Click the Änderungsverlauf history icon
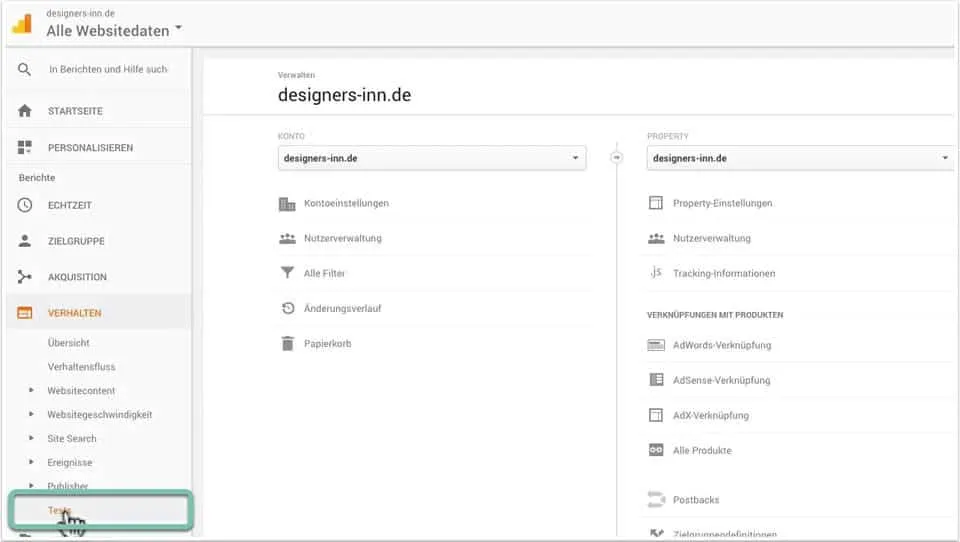 coord(288,309)
